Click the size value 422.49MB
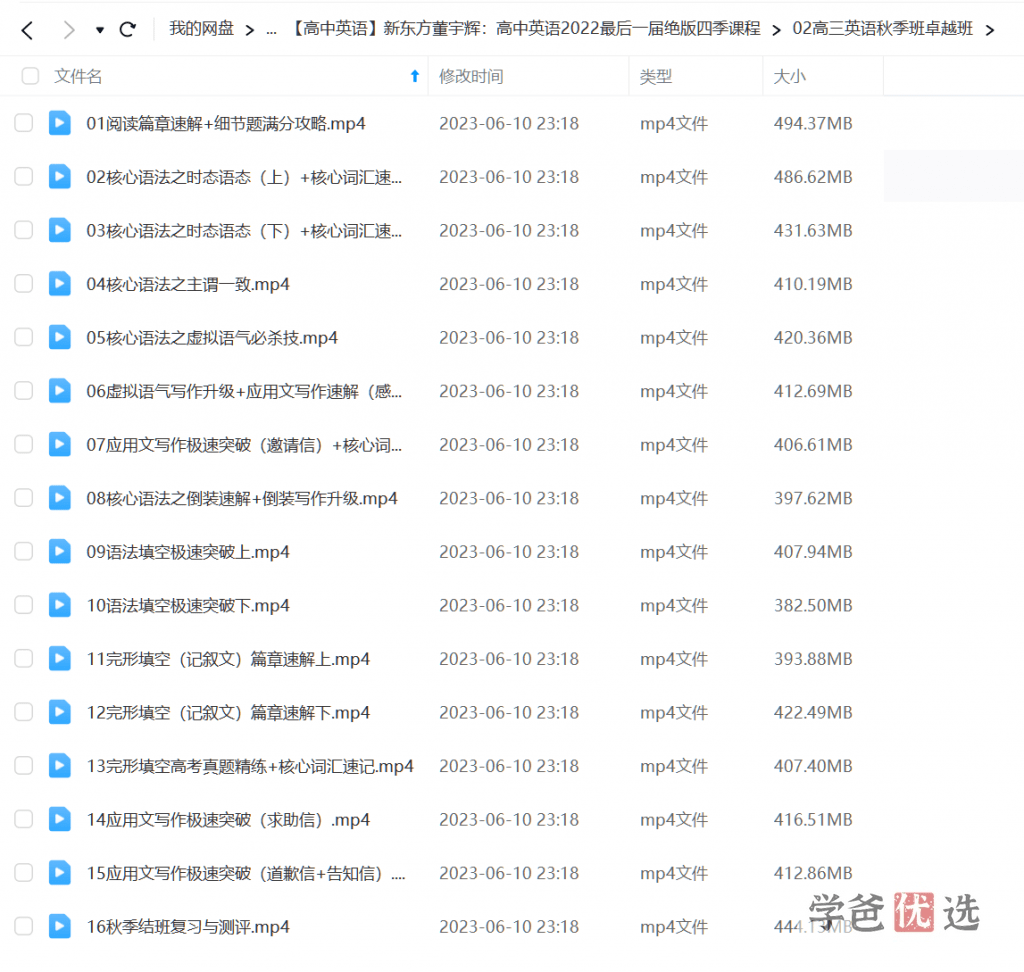Image resolution: width=1024 pixels, height=972 pixels. point(813,713)
